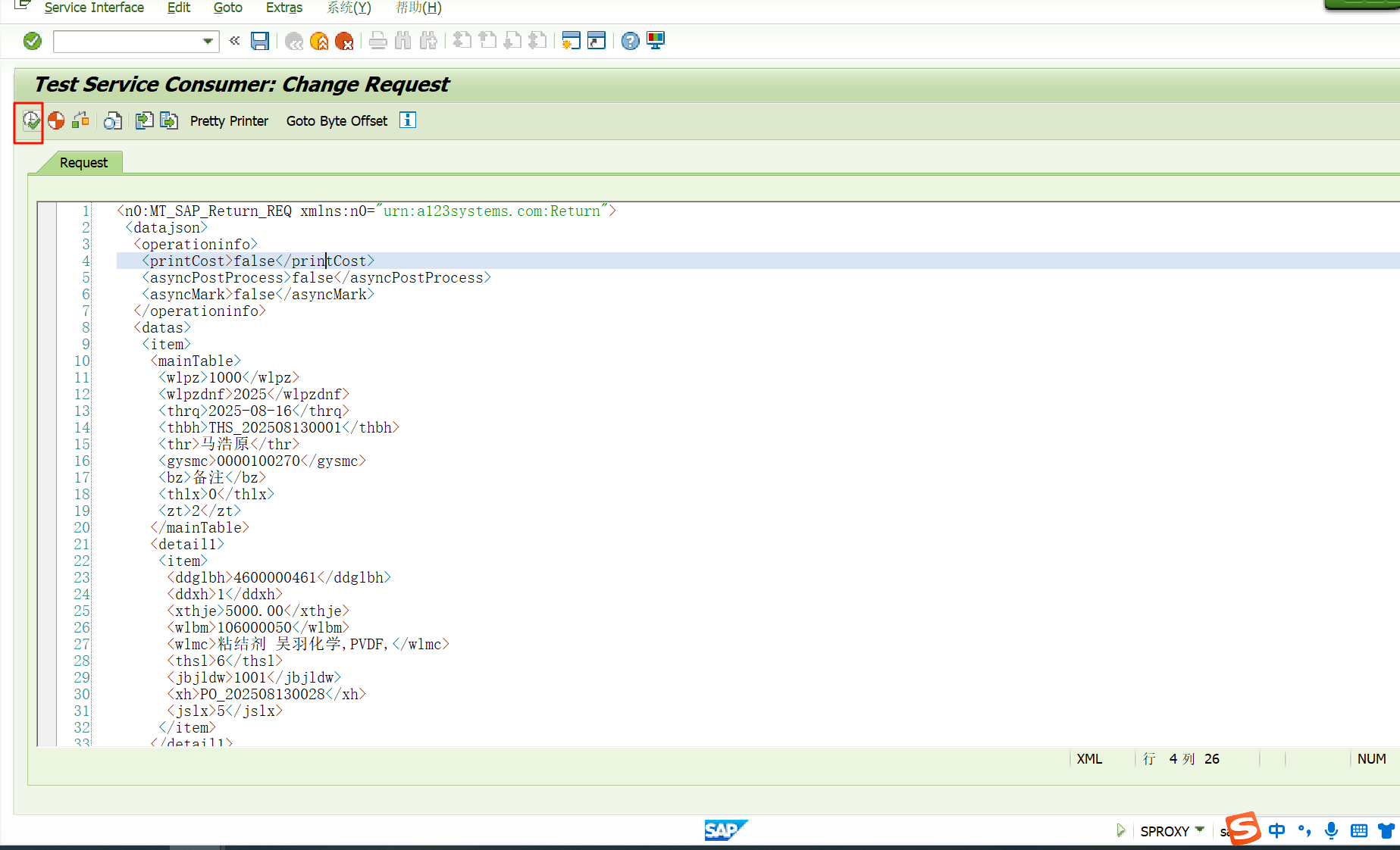
Task: Click the Sogou skin shirt icon
Action: [1387, 830]
